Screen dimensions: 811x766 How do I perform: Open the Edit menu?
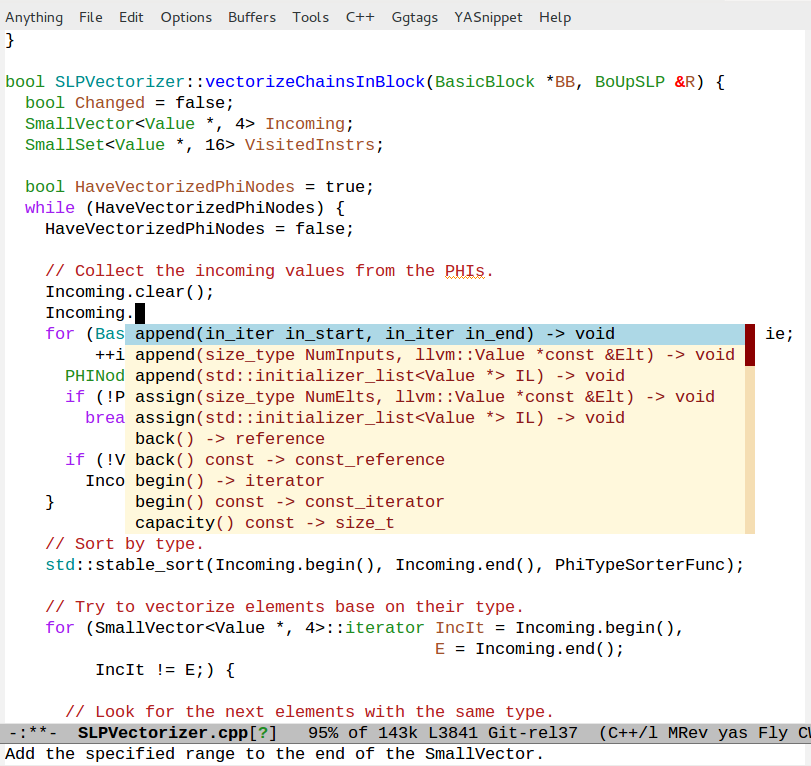point(131,18)
